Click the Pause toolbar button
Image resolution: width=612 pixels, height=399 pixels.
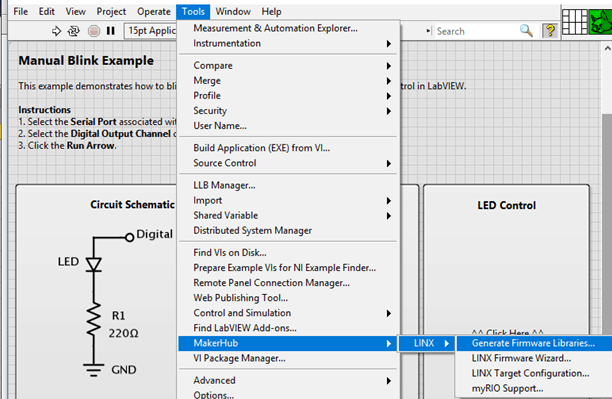point(111,31)
